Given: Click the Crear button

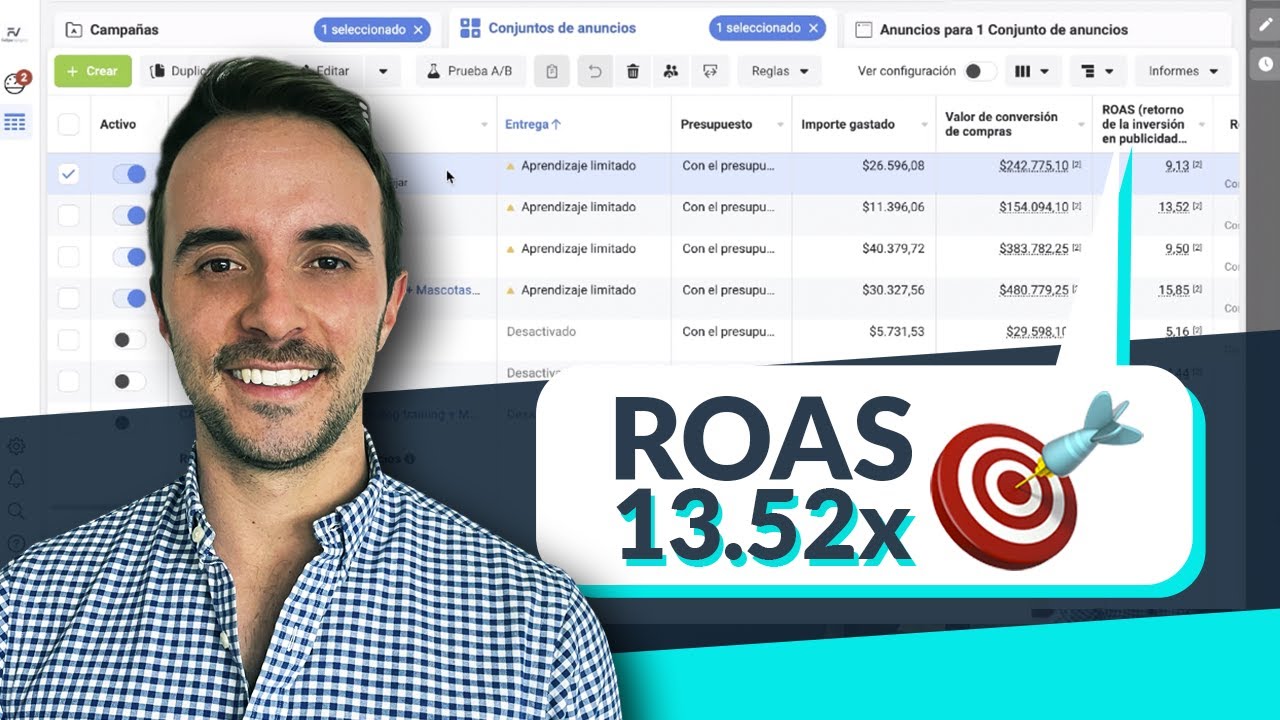Looking at the screenshot, I should pyautogui.click(x=93, y=71).
